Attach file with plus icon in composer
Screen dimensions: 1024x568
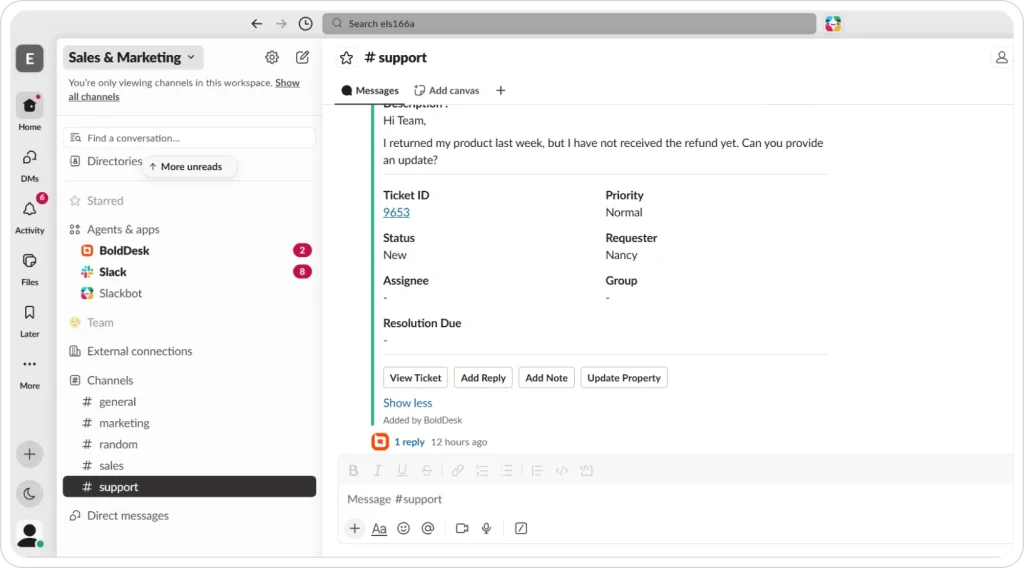tap(355, 528)
